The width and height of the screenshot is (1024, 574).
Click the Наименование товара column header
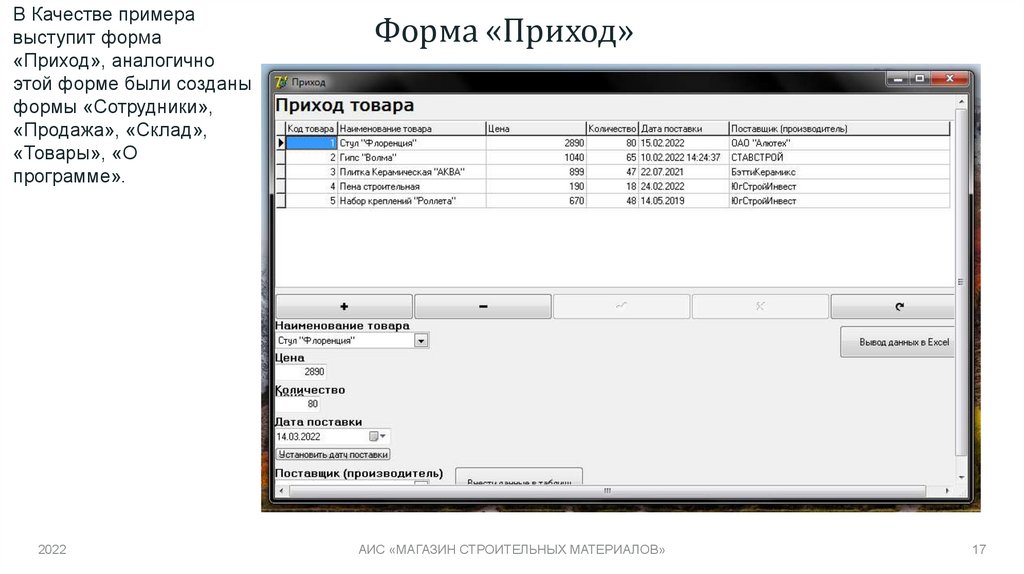click(411, 129)
